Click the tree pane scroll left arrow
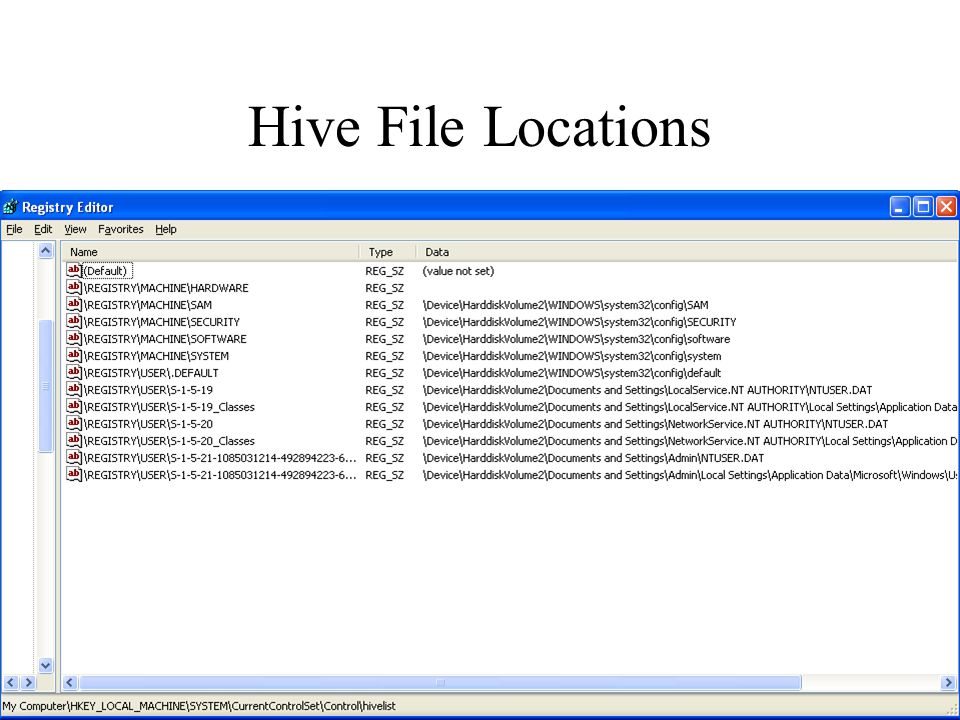The height and width of the screenshot is (720, 960). (10, 682)
